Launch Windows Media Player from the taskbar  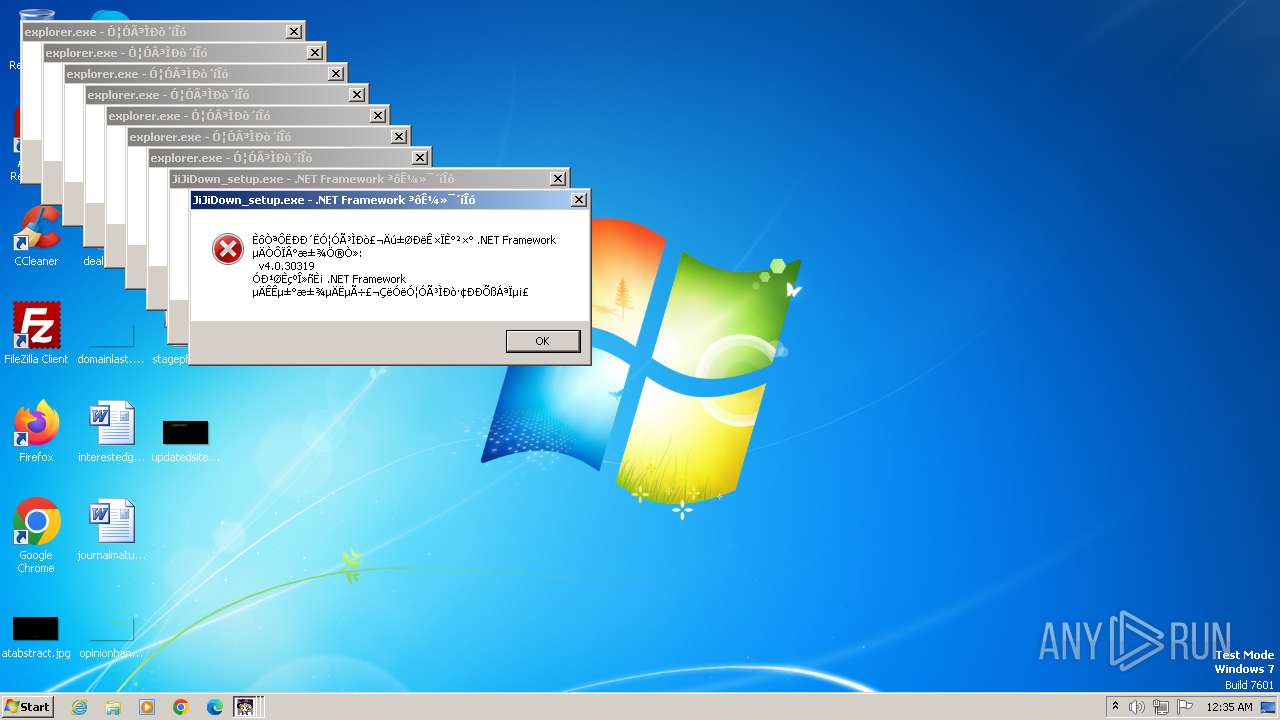(x=147, y=707)
